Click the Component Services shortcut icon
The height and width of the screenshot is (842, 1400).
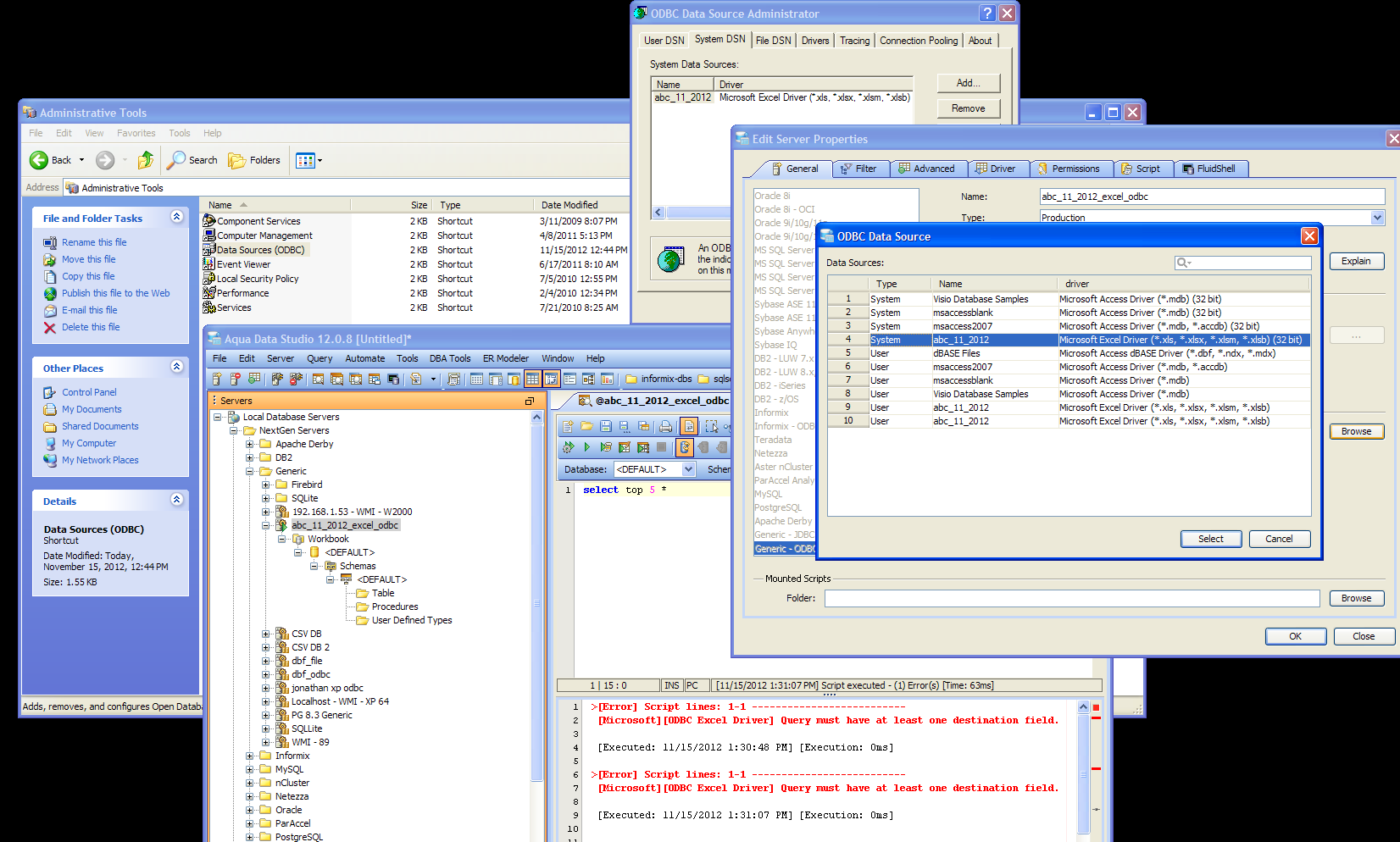208,221
